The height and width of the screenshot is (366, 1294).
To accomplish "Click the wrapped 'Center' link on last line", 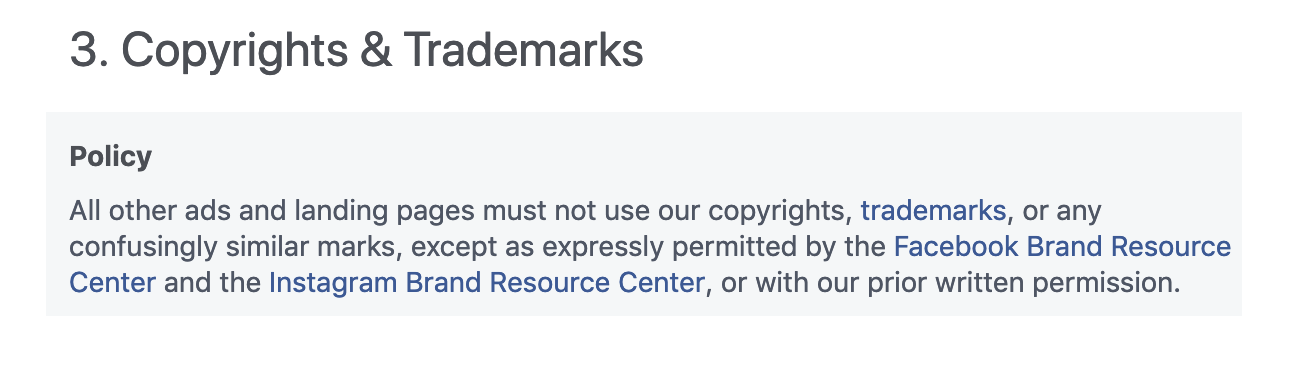I will (113, 283).
